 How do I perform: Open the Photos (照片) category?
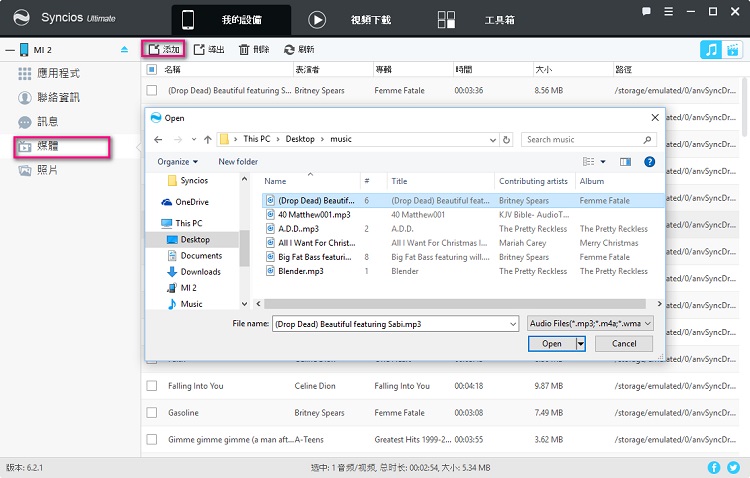(38, 170)
